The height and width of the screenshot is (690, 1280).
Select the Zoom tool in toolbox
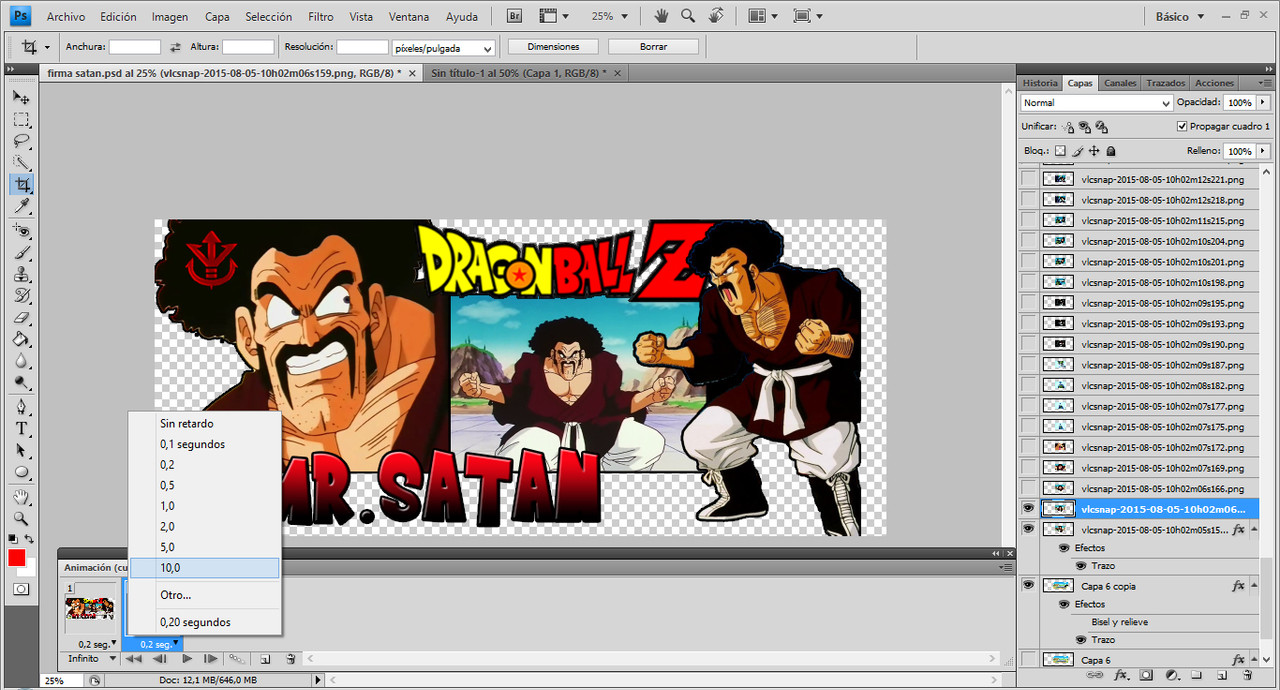point(21,518)
